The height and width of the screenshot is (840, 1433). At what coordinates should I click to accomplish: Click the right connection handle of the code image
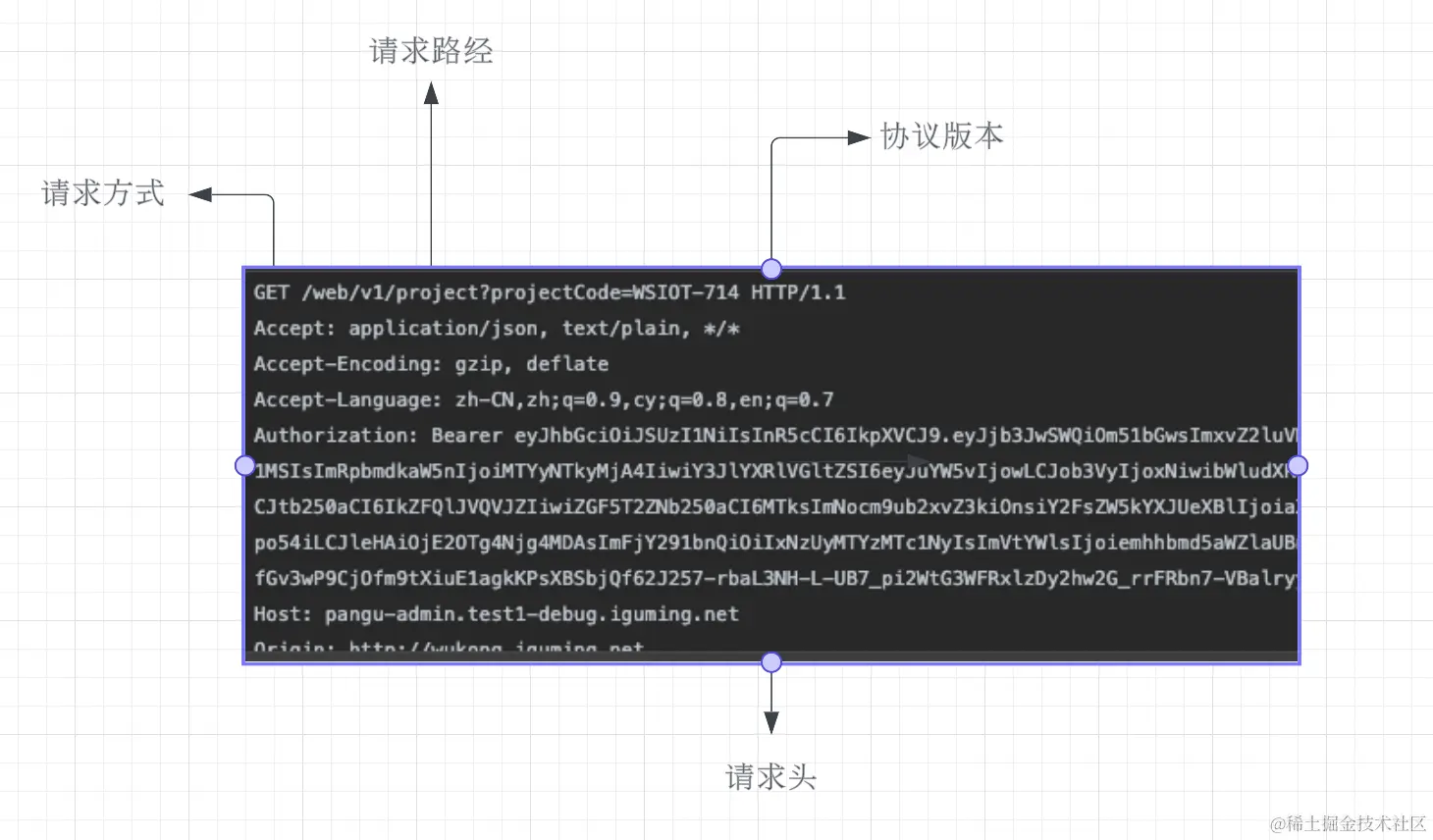pos(1298,465)
